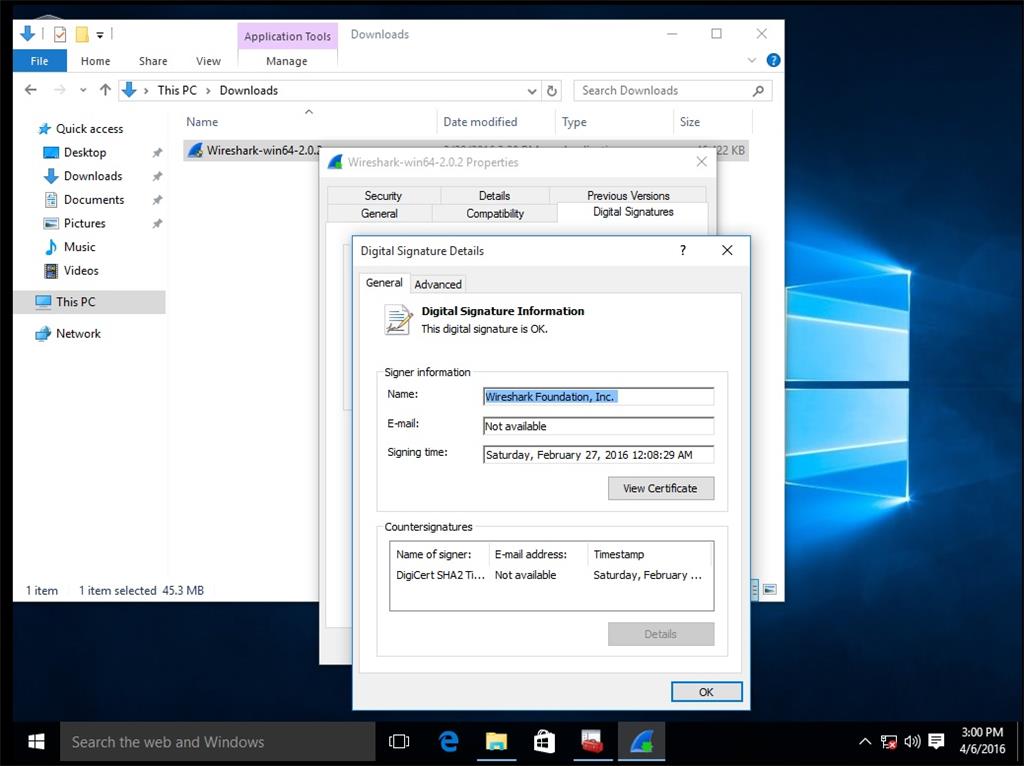Click the blue Help icon in Explorer ribbon

773,60
